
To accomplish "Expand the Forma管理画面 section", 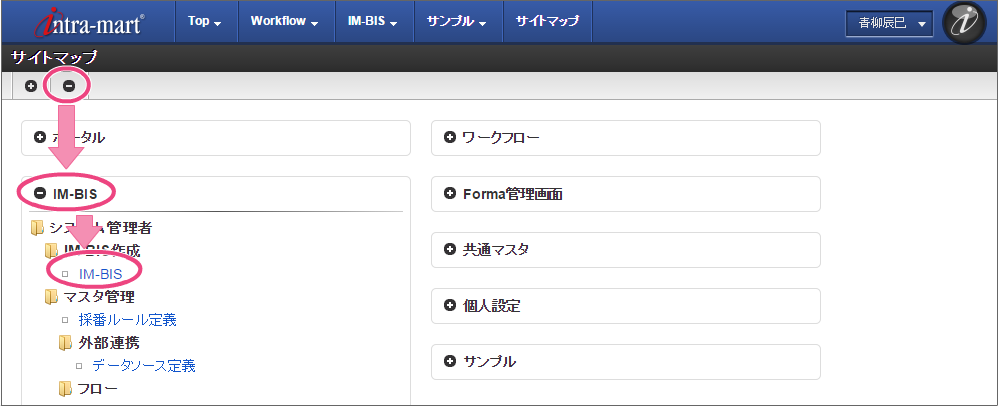I will tap(450, 193).
